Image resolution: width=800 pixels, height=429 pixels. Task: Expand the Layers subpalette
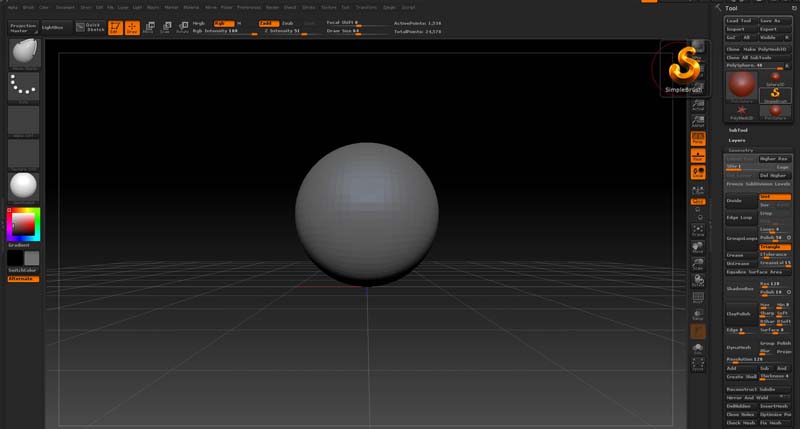737,140
